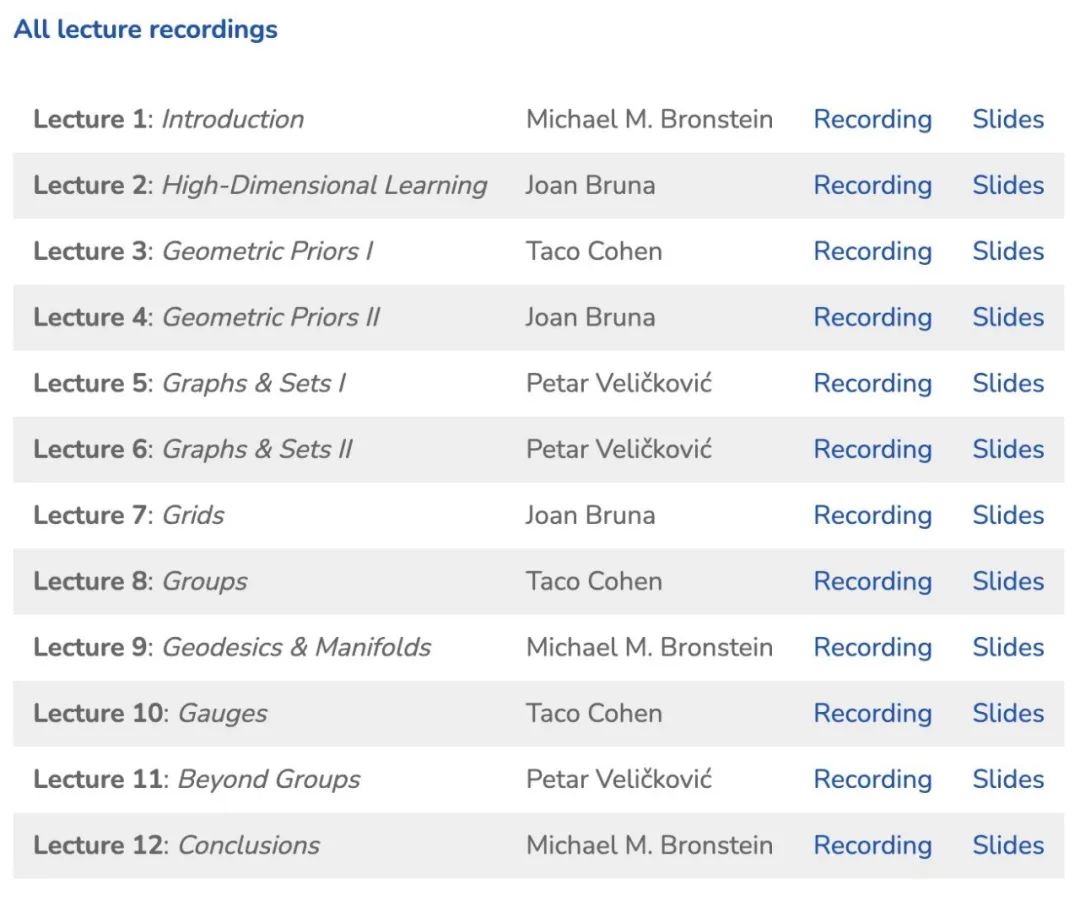Play the Lecture 4 Geometric Priors II recording
1080x901 pixels.
(872, 318)
